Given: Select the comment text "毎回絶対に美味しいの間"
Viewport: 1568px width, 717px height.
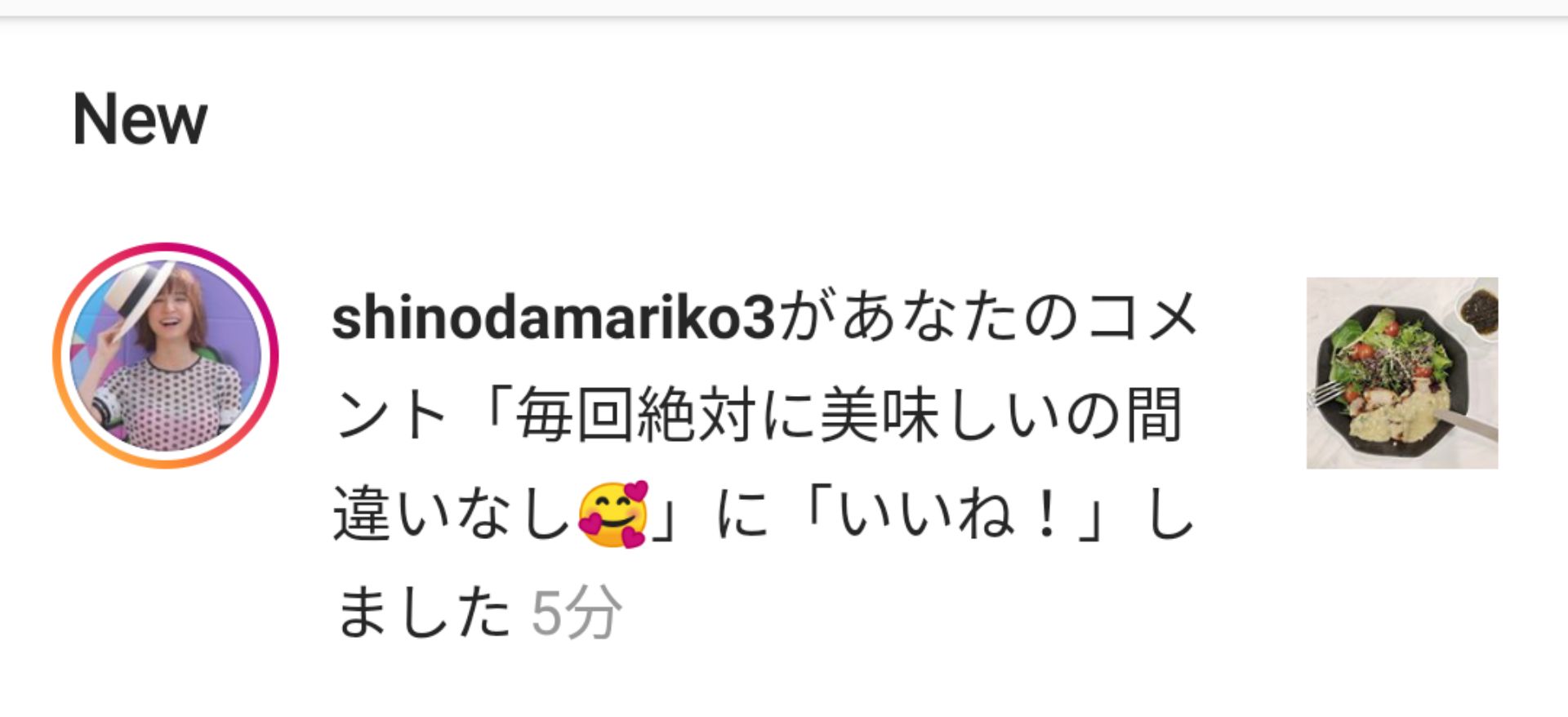Looking at the screenshot, I should (x=849, y=416).
